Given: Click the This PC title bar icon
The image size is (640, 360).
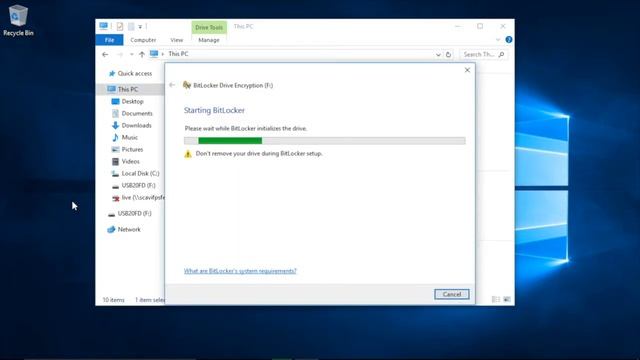Looking at the screenshot, I should pos(103,26).
